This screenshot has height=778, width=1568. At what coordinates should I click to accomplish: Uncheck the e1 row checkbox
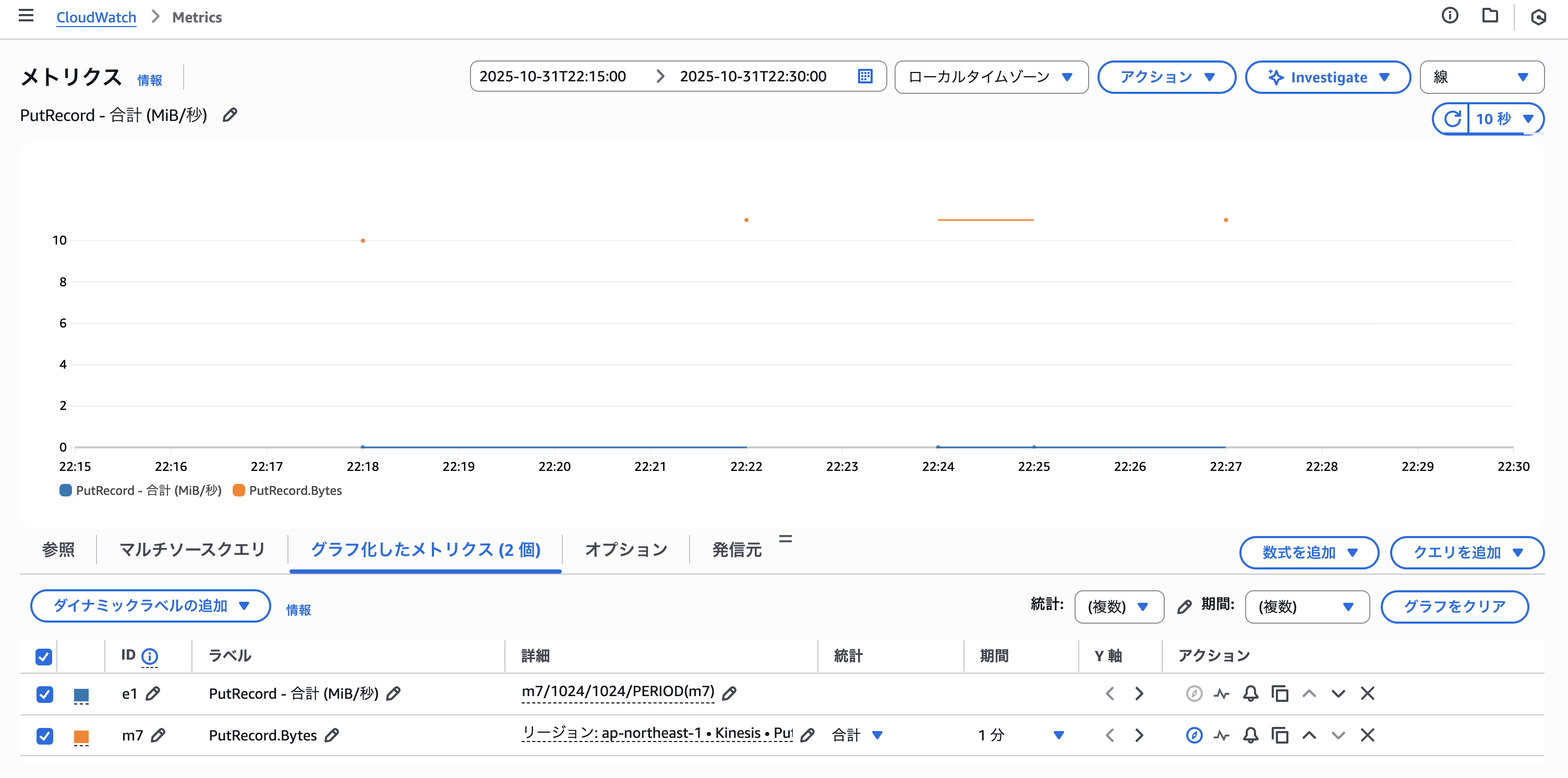click(44, 694)
